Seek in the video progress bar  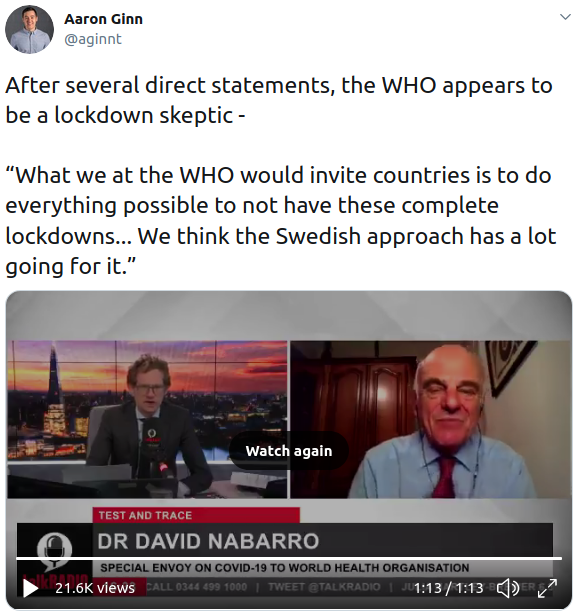click(289, 558)
